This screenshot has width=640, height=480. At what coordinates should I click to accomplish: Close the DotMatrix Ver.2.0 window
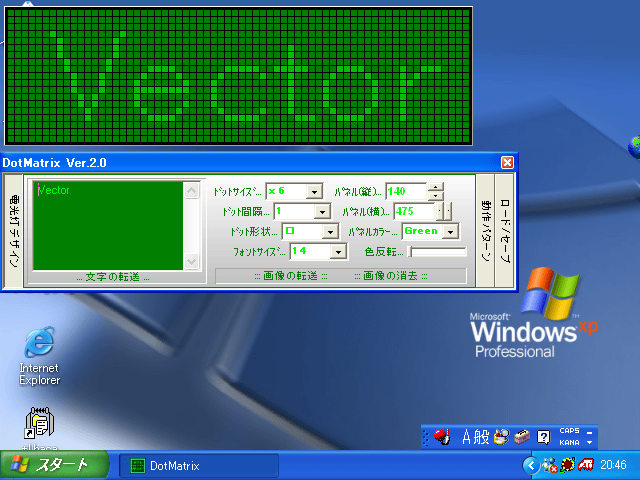pos(507,163)
